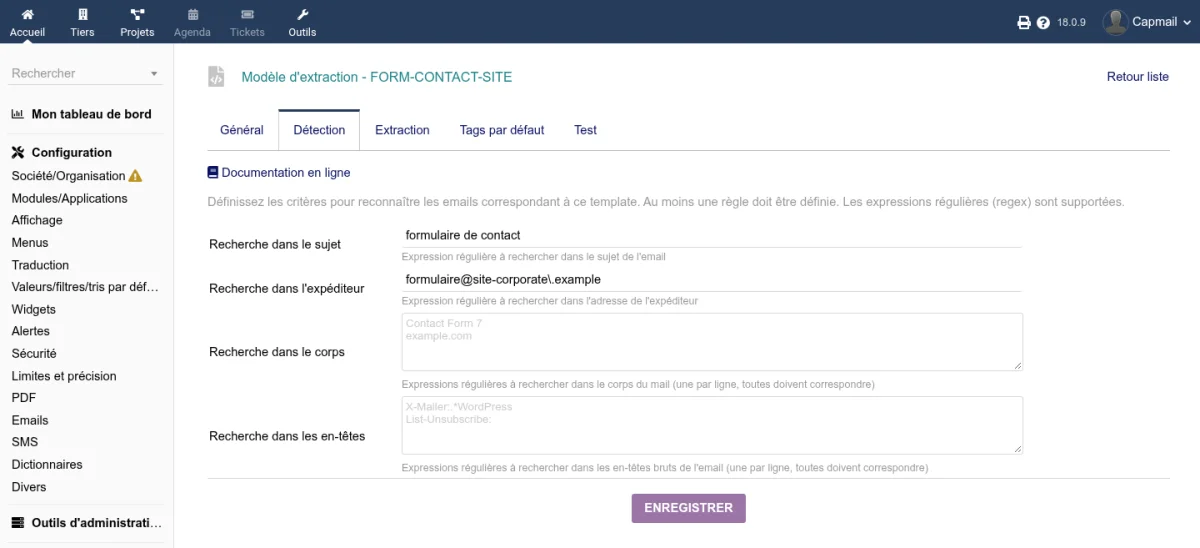Expand Outils d'administration section
Viewport: 1200px width, 548px height.
(96, 523)
